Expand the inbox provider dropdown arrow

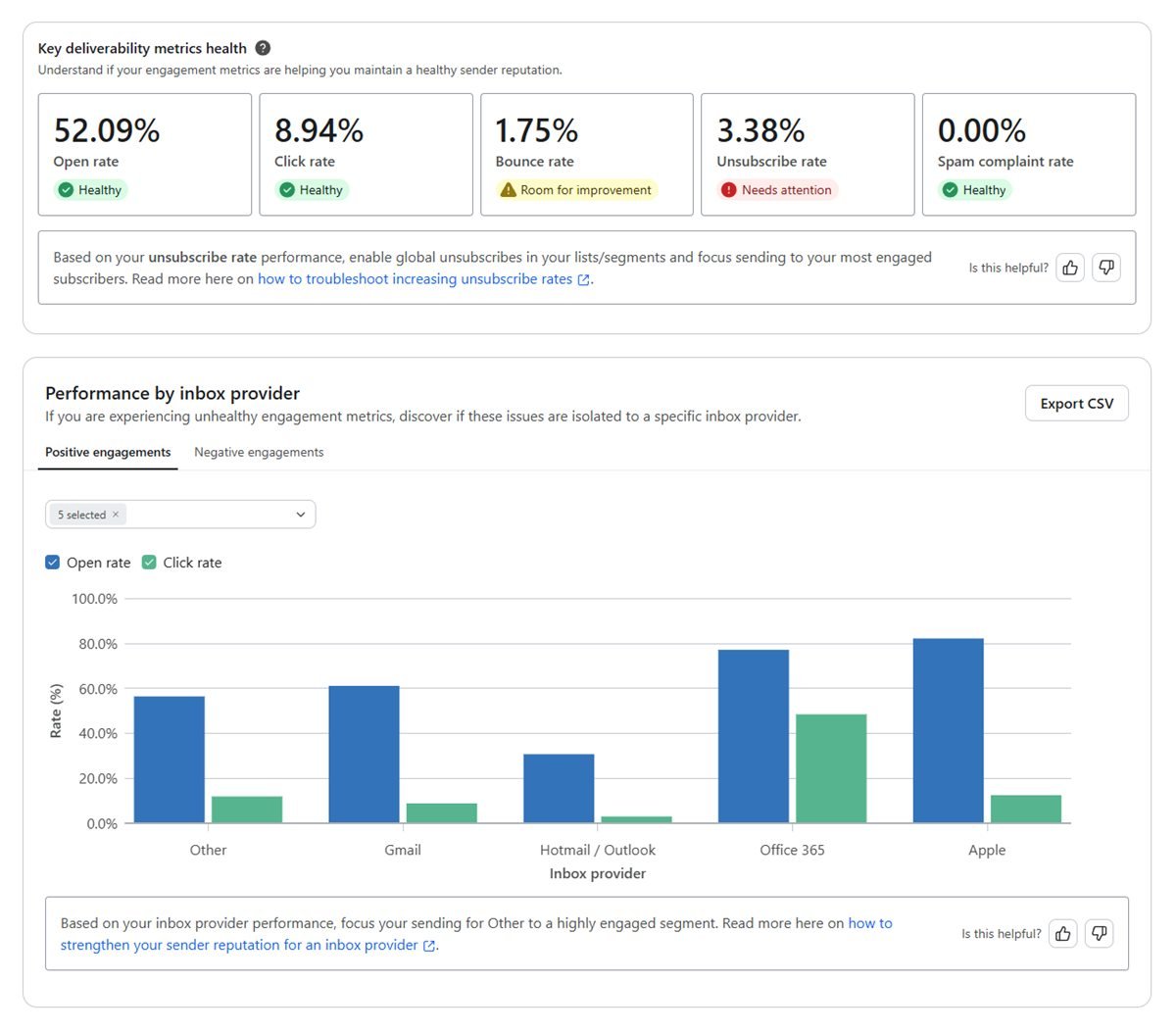pos(301,515)
